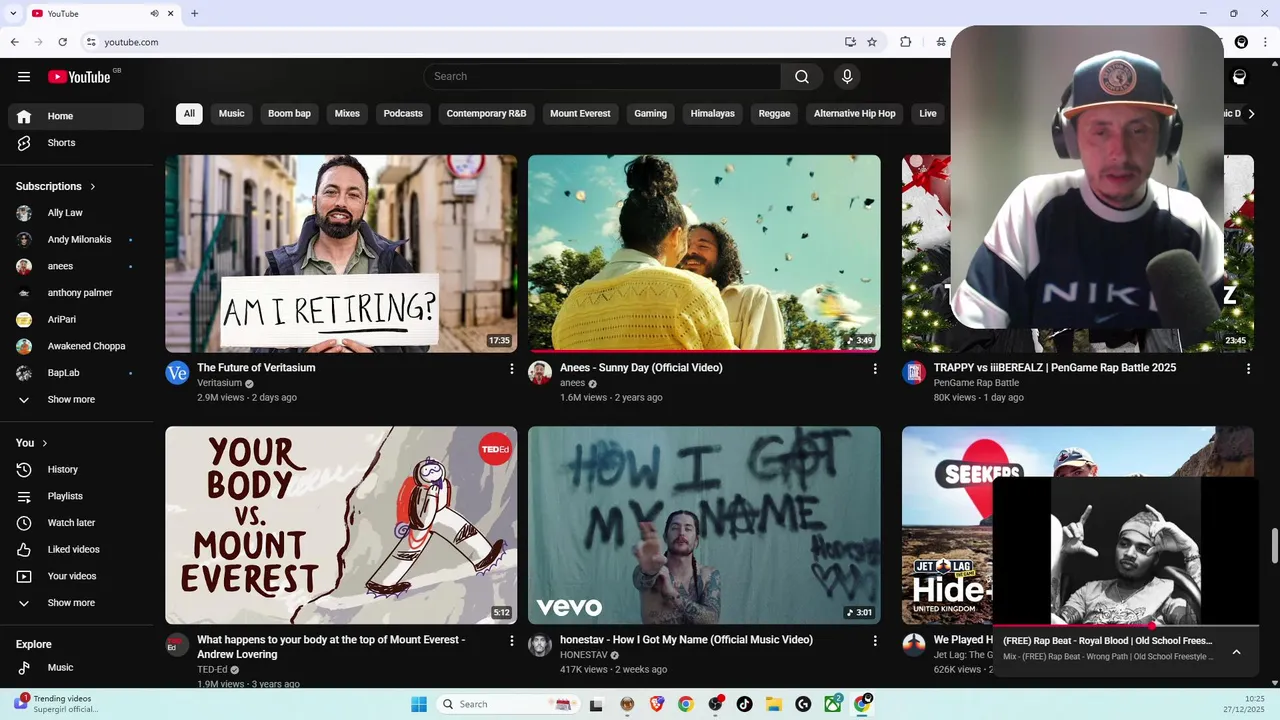Viewport: 1280px width, 720px height.
Task: Open Veritasium channel avatar
Action: 177,373
